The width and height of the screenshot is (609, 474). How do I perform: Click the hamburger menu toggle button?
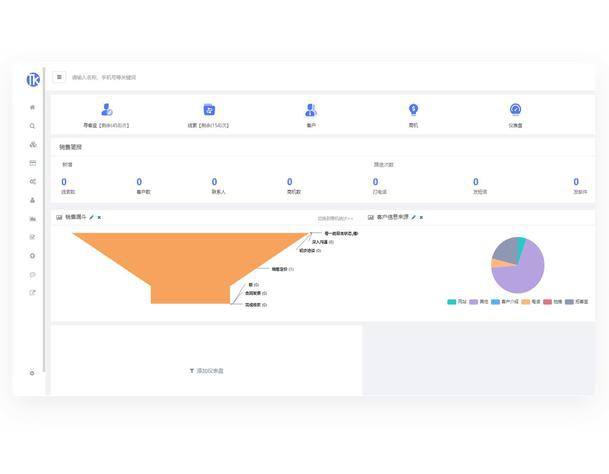tap(59, 77)
